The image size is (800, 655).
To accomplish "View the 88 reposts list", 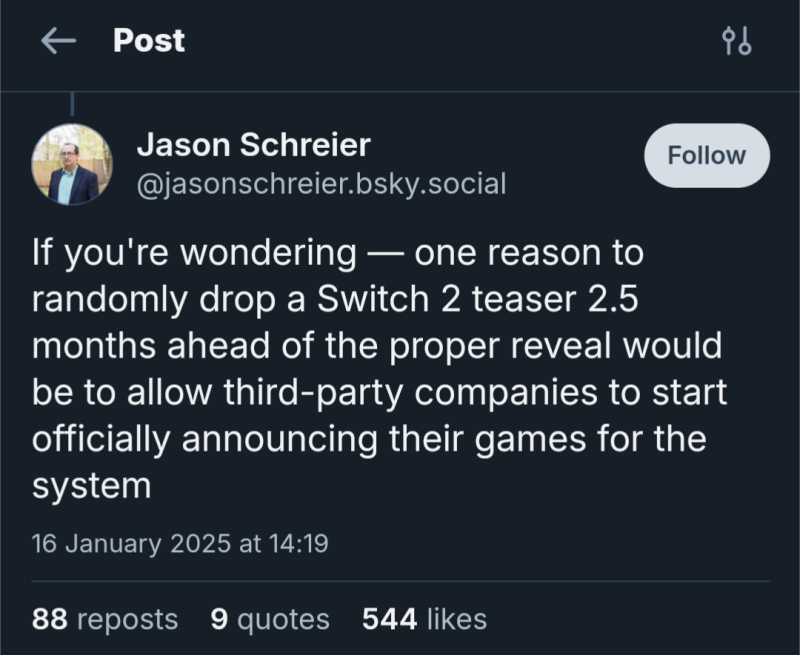I will 105,619.
